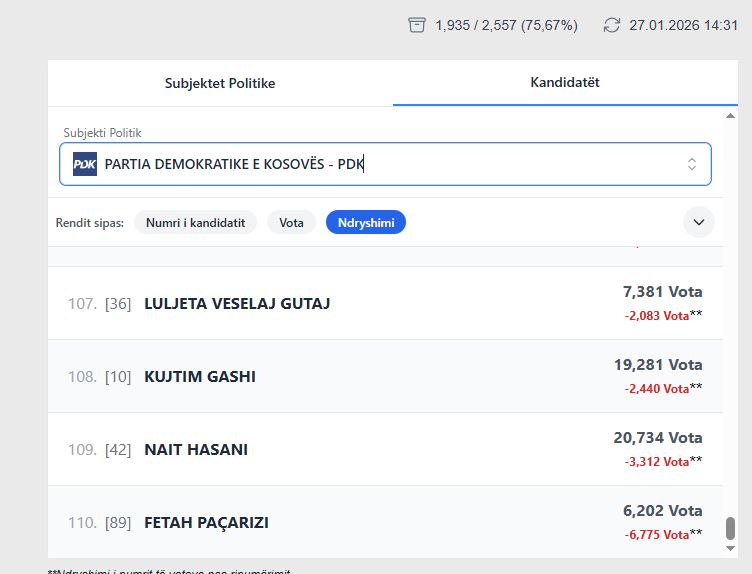752x574 pixels.
Task: Click the ballot box archive icon
Action: pos(417,25)
